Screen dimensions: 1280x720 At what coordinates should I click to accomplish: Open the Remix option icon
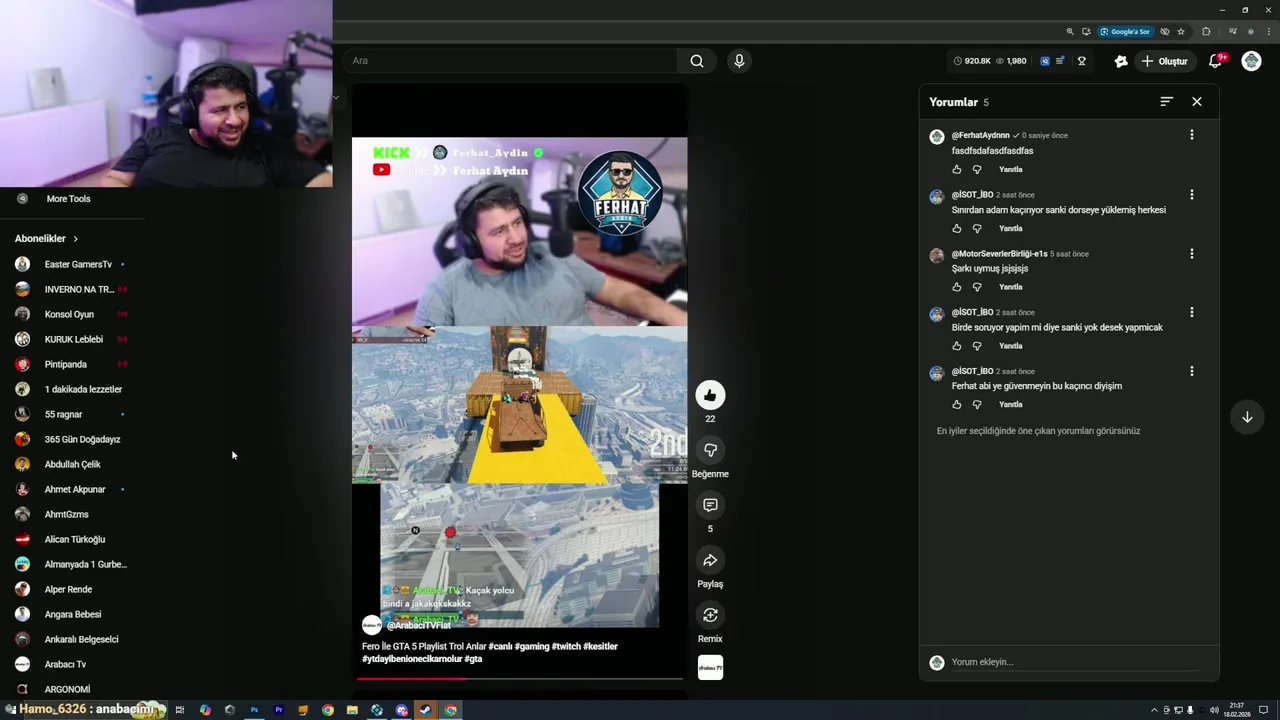coord(710,615)
